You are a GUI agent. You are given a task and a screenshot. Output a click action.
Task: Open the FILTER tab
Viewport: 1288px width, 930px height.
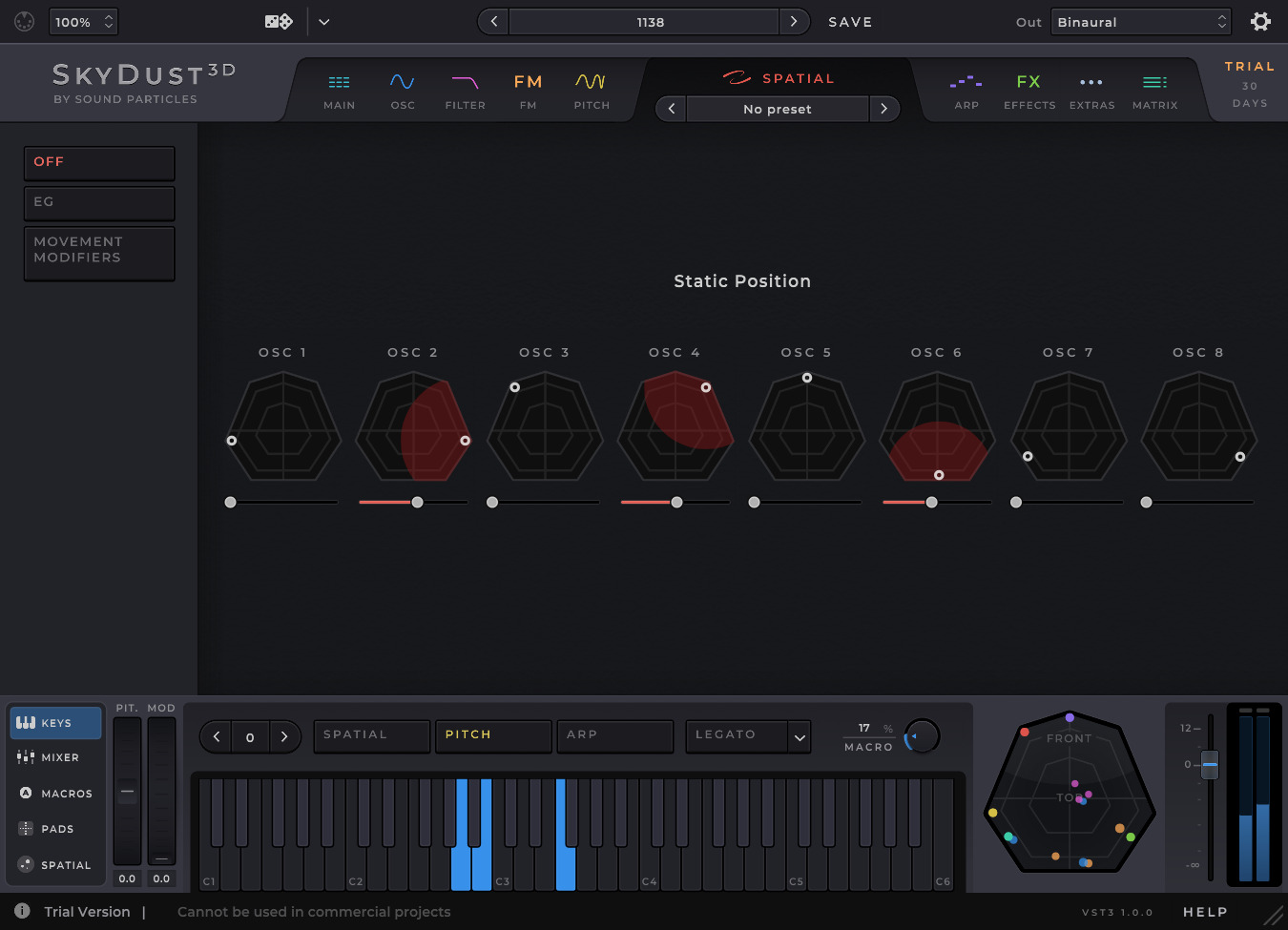[465, 93]
